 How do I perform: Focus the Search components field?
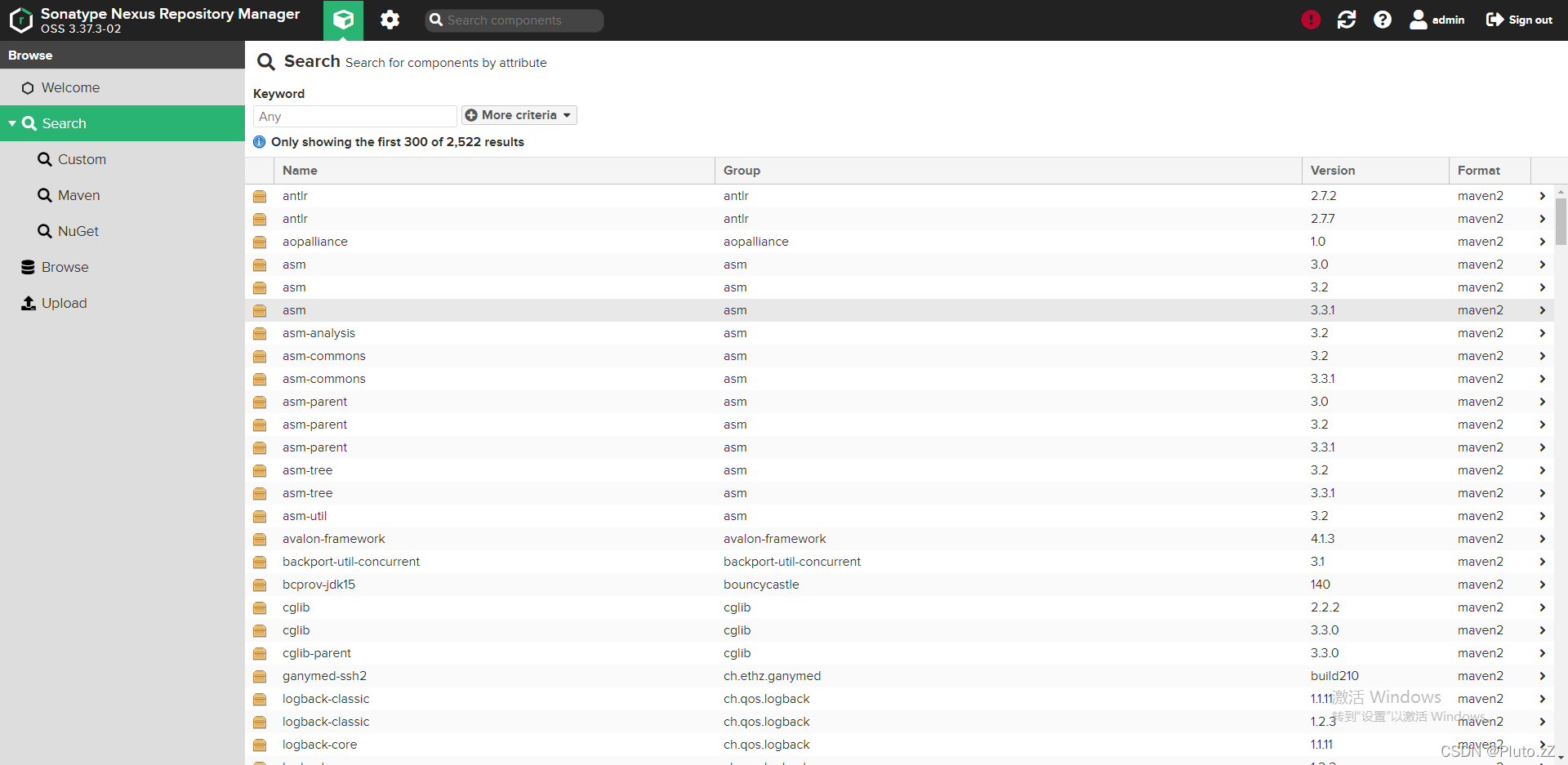(x=514, y=20)
